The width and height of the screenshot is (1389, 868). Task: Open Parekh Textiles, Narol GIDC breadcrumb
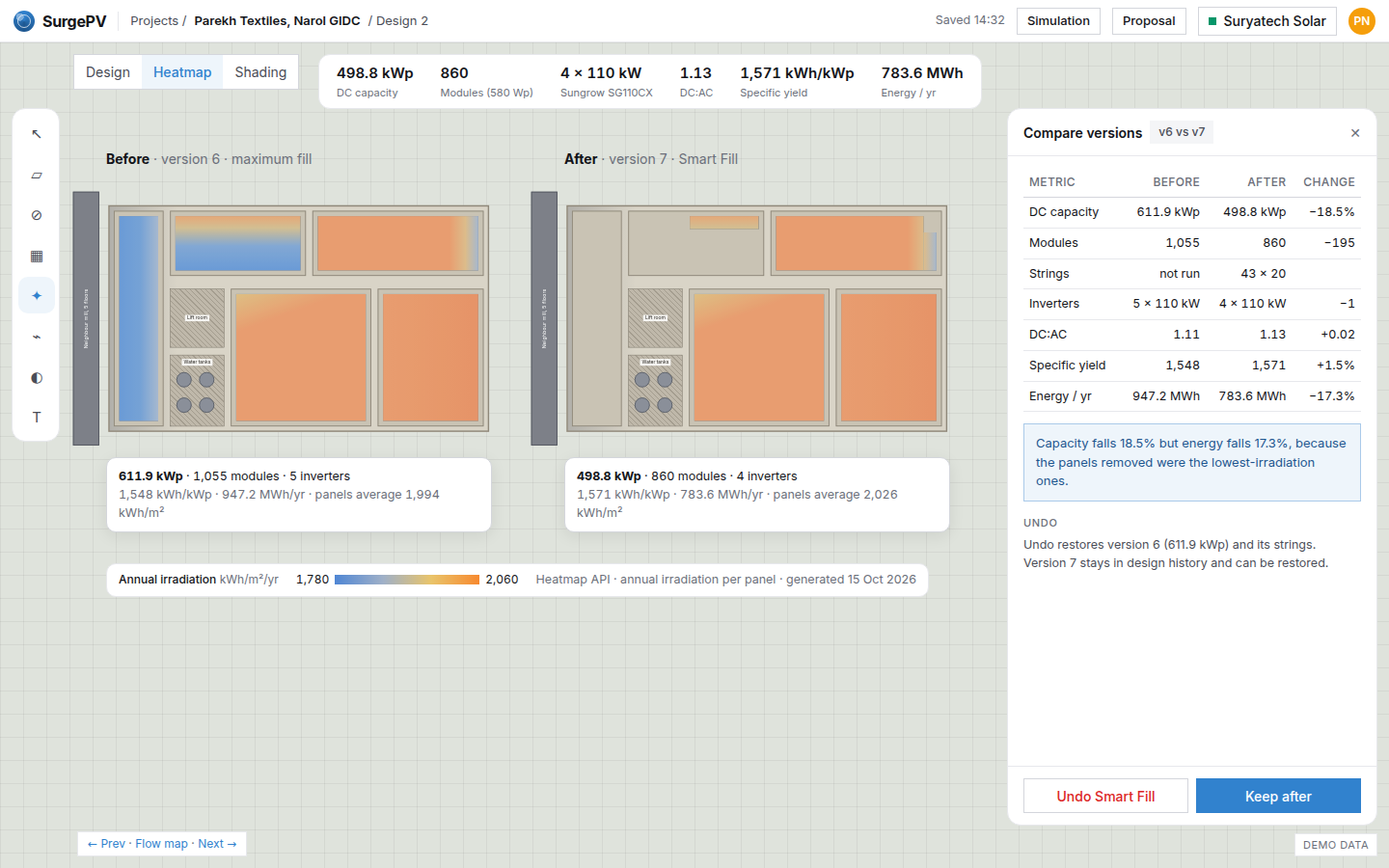pyautogui.click(x=277, y=21)
